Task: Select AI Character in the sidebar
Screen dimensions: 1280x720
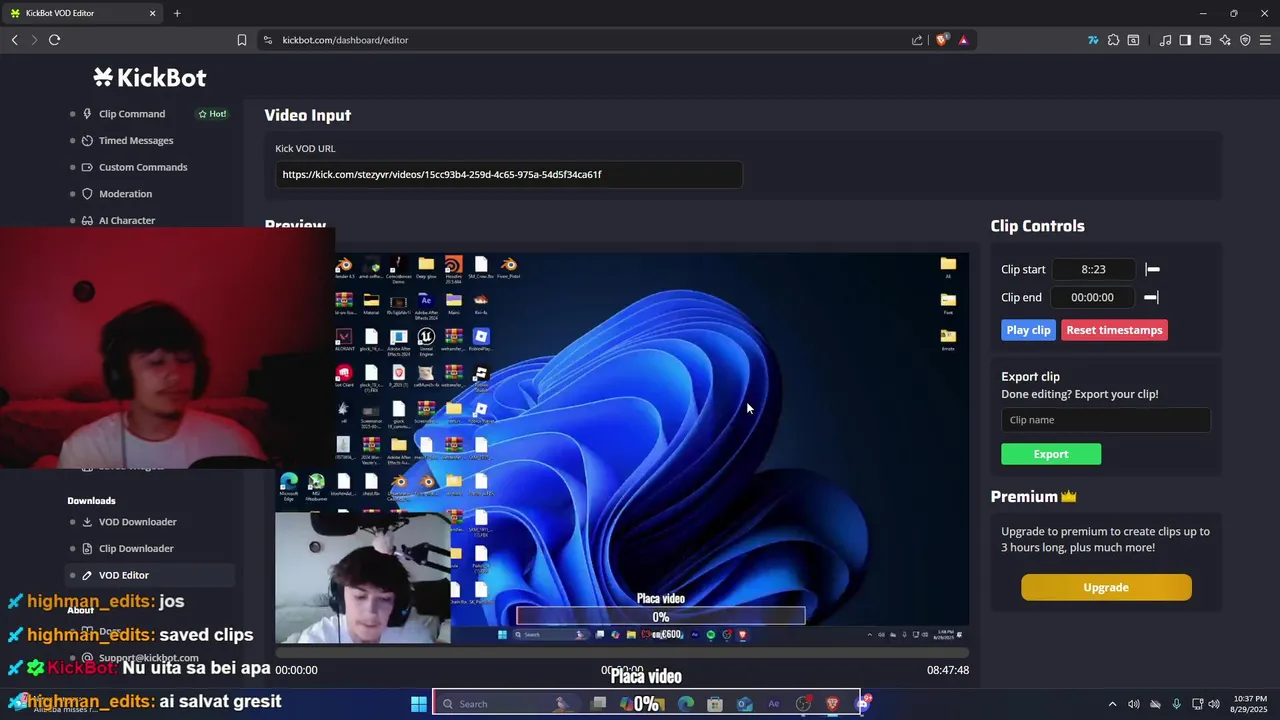Action: tap(150, 220)
